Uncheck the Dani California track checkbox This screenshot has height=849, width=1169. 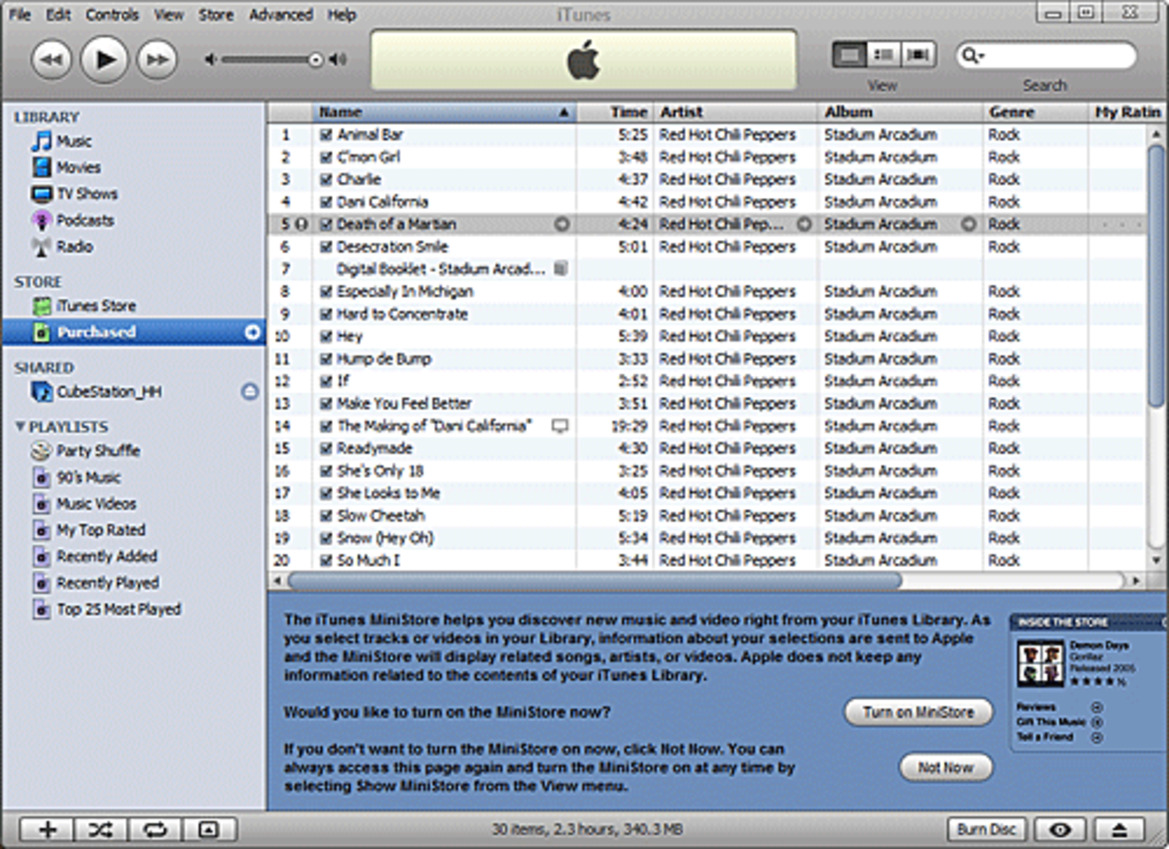point(326,202)
